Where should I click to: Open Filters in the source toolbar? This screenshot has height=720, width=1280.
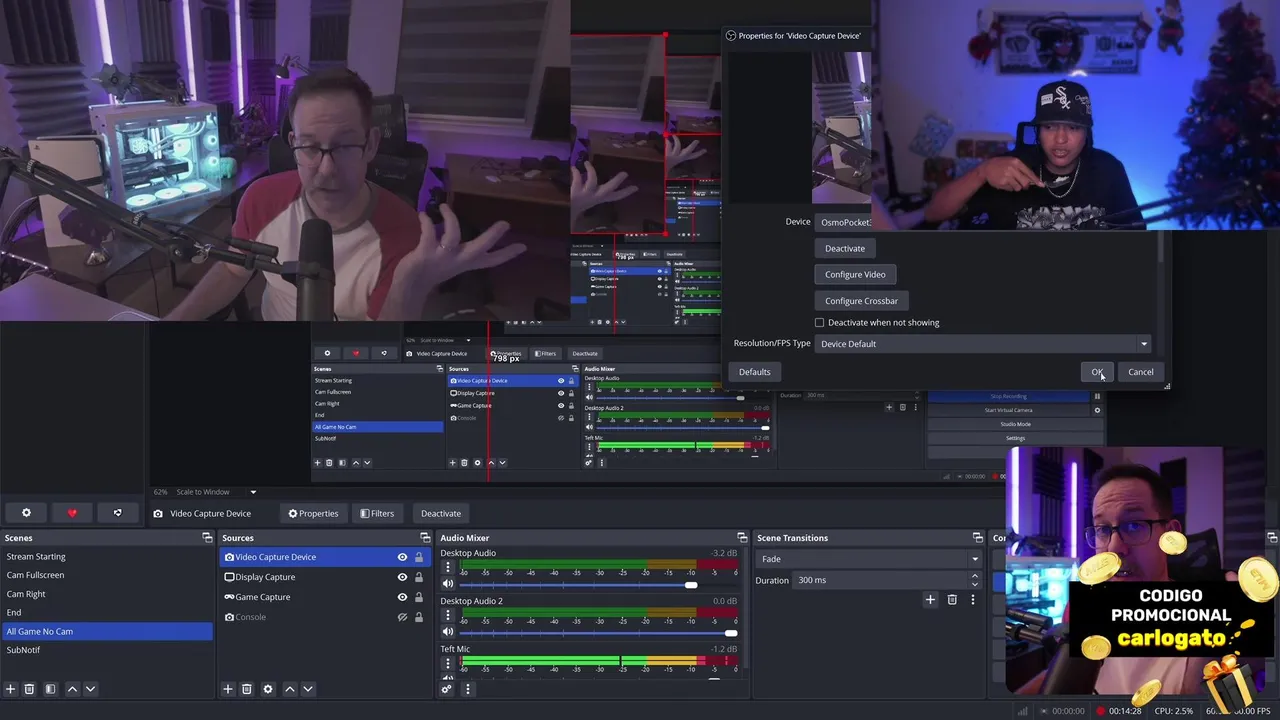pos(377,513)
